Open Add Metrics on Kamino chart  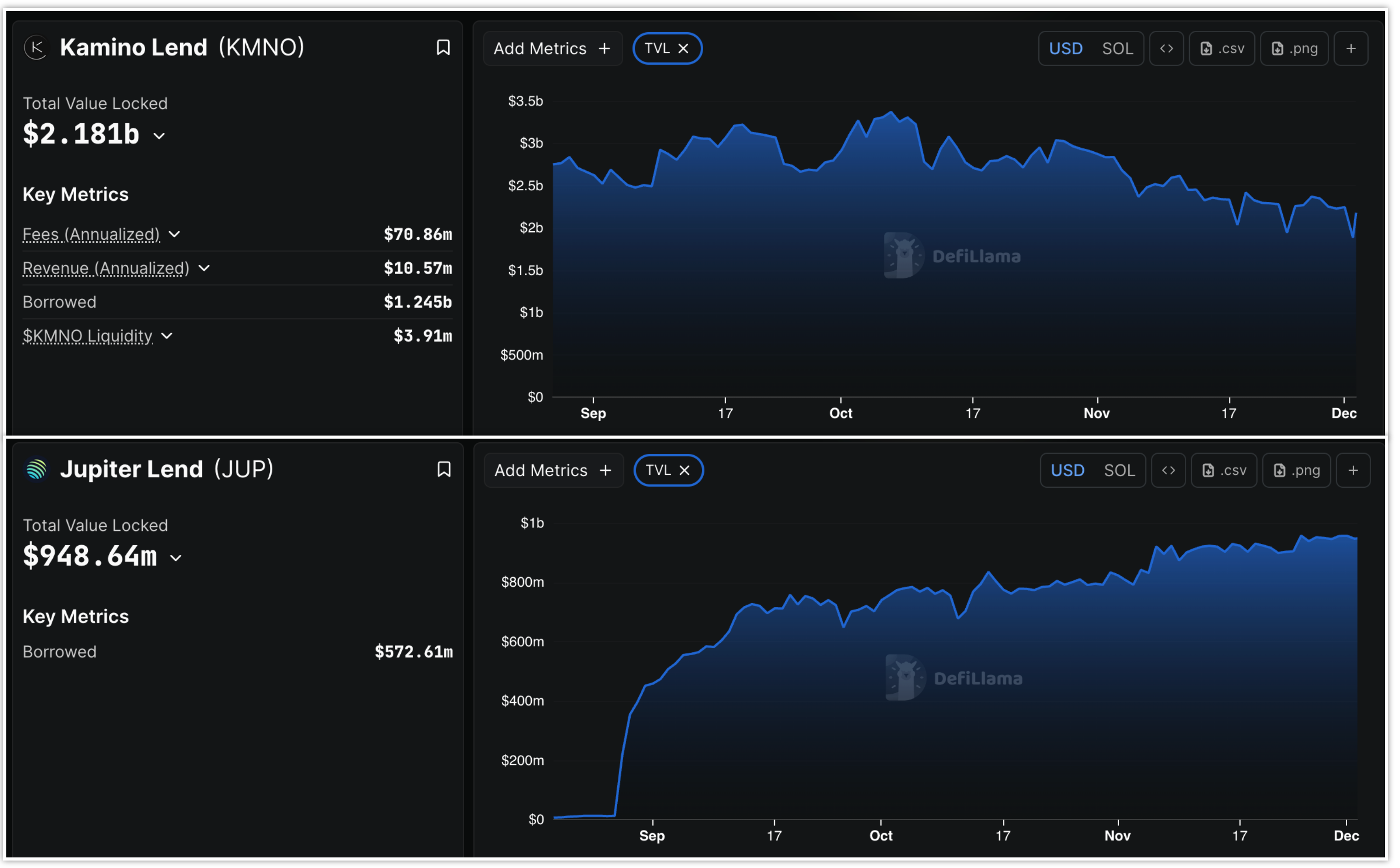click(552, 49)
